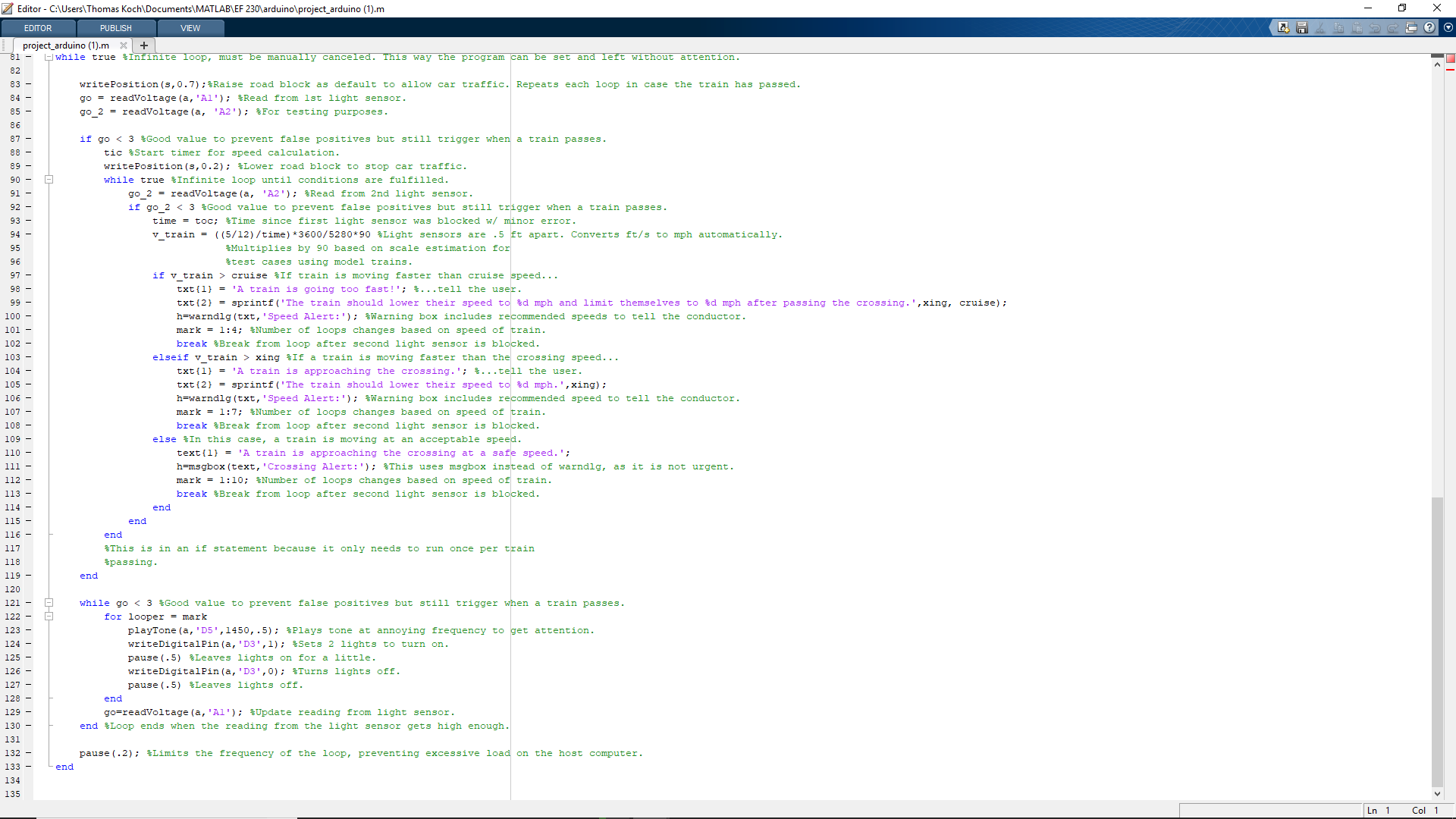Collapse the while loop at line 81
The image size is (1456, 819).
(49, 57)
